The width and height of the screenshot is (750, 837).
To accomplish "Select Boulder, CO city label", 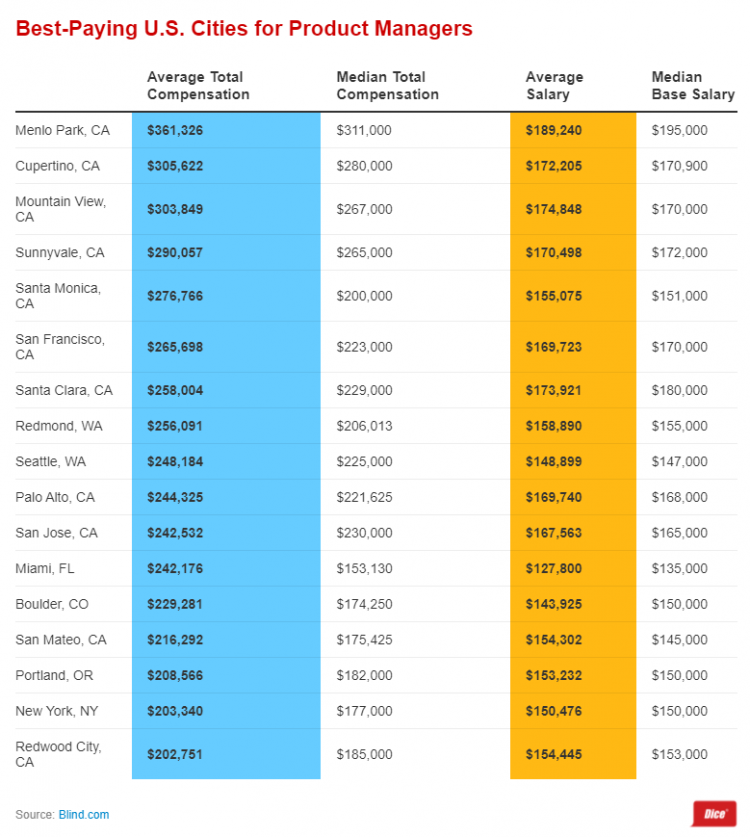I will pyautogui.click(x=52, y=604).
